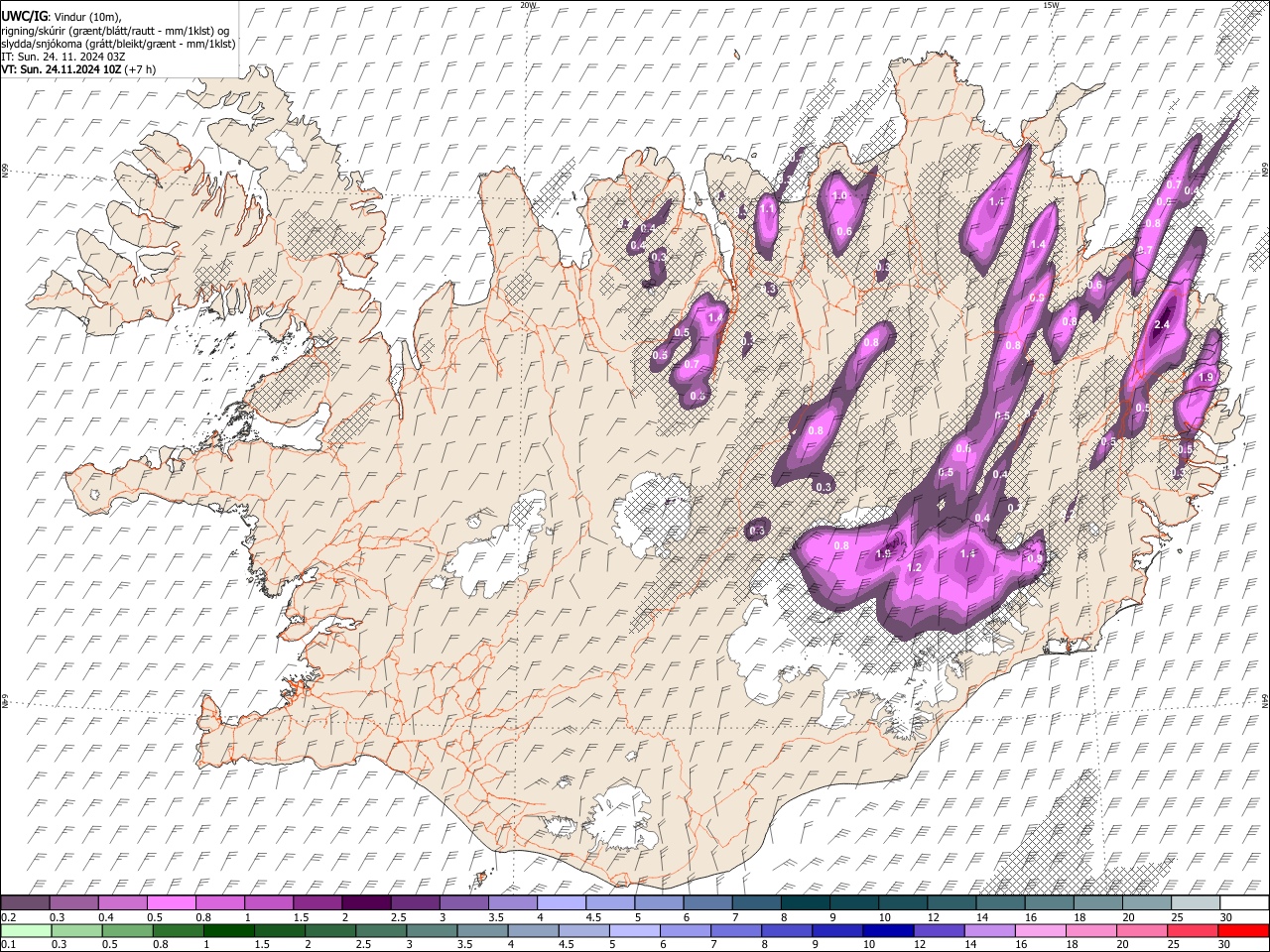Click the 15W longitude label

coord(1050,5)
